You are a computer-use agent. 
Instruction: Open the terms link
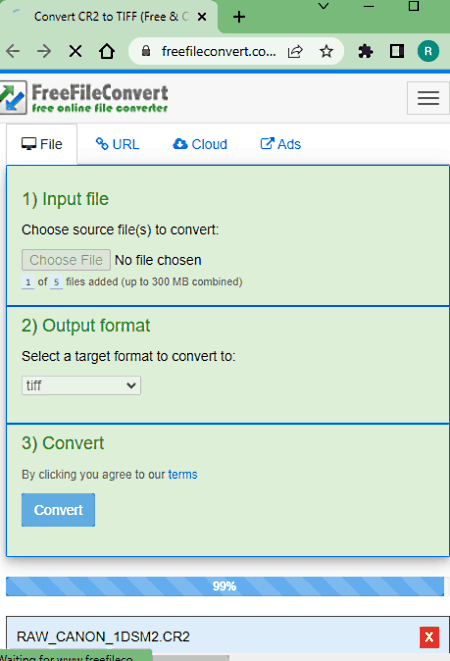(x=183, y=475)
